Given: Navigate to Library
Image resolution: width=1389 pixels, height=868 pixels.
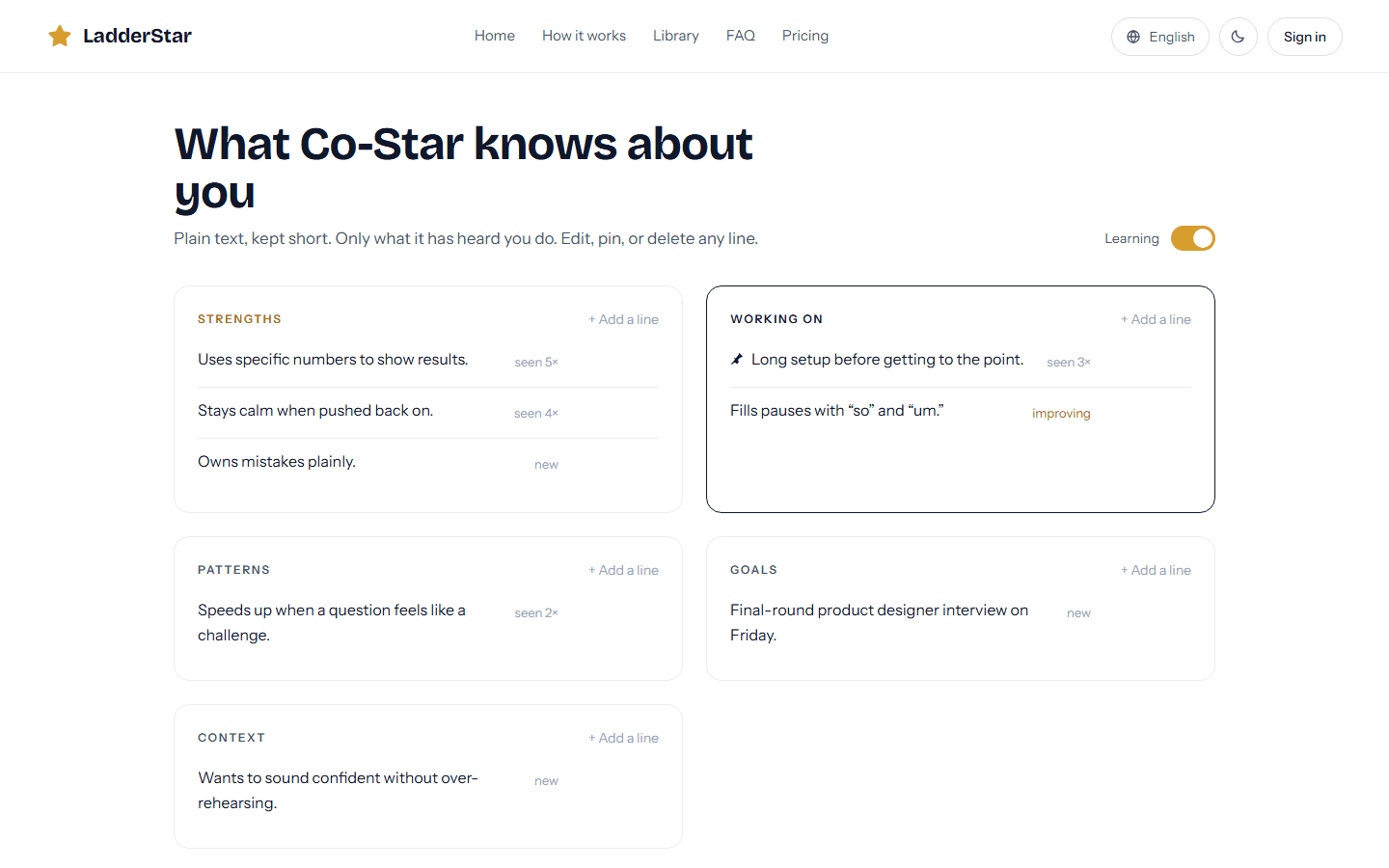Looking at the screenshot, I should pos(676,36).
